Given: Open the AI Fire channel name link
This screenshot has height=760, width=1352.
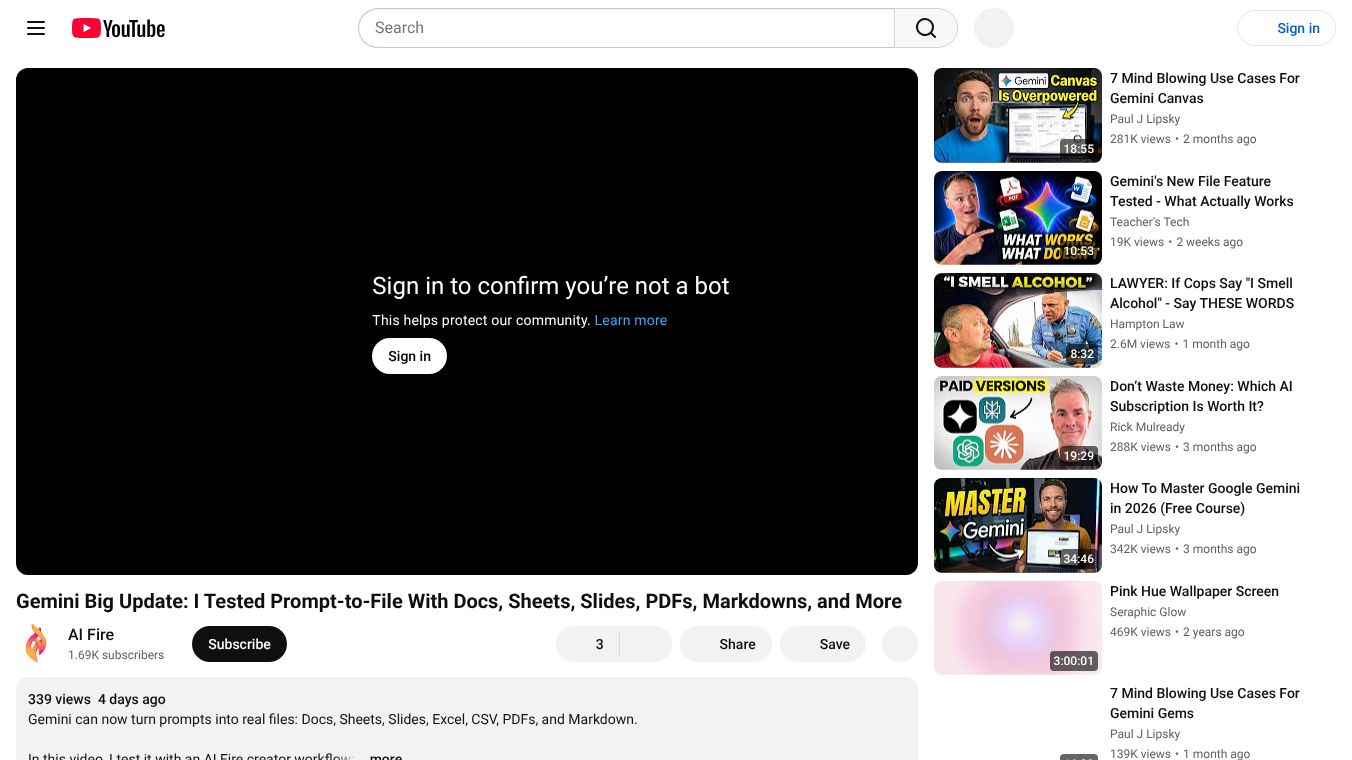Looking at the screenshot, I should point(91,634).
